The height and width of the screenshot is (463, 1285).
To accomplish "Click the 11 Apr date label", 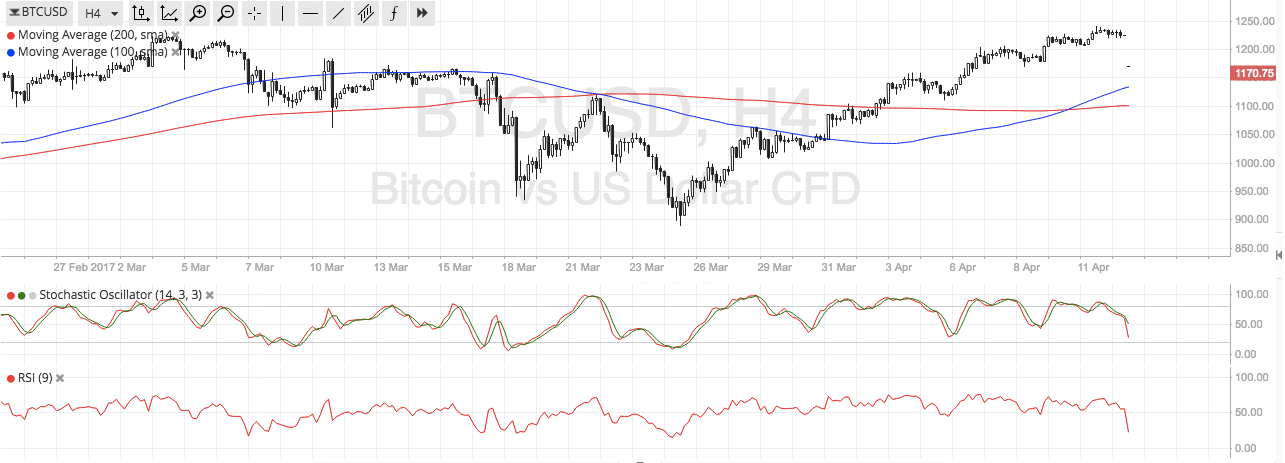I will [1093, 268].
